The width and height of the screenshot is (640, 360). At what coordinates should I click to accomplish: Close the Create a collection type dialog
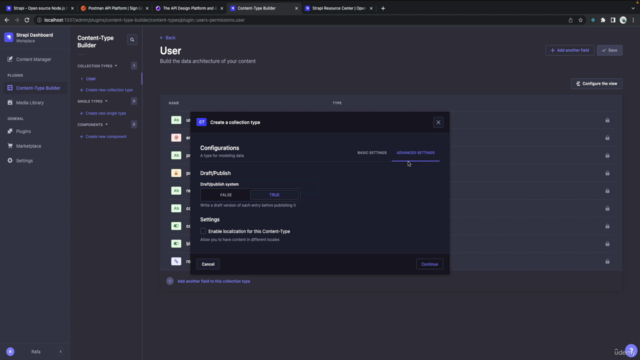pyautogui.click(x=438, y=122)
